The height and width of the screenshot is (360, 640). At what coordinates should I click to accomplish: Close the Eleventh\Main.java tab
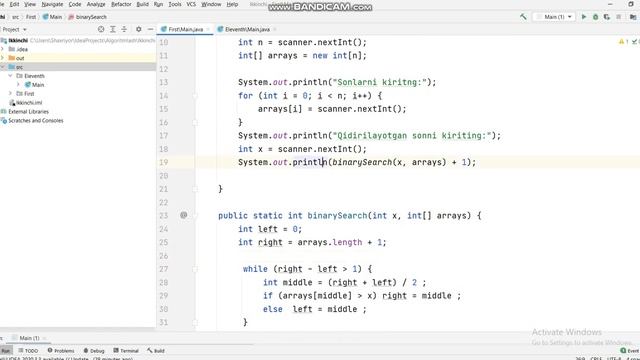pyautogui.click(x=275, y=29)
